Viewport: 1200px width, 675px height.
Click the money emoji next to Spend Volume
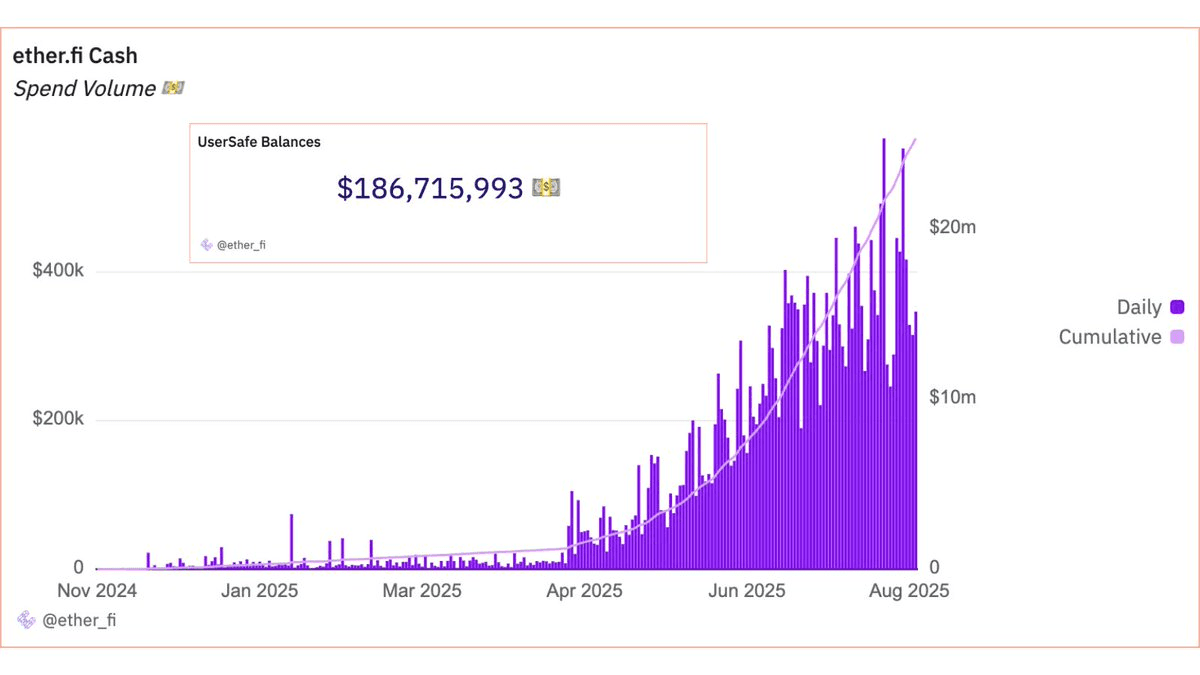(x=173, y=89)
